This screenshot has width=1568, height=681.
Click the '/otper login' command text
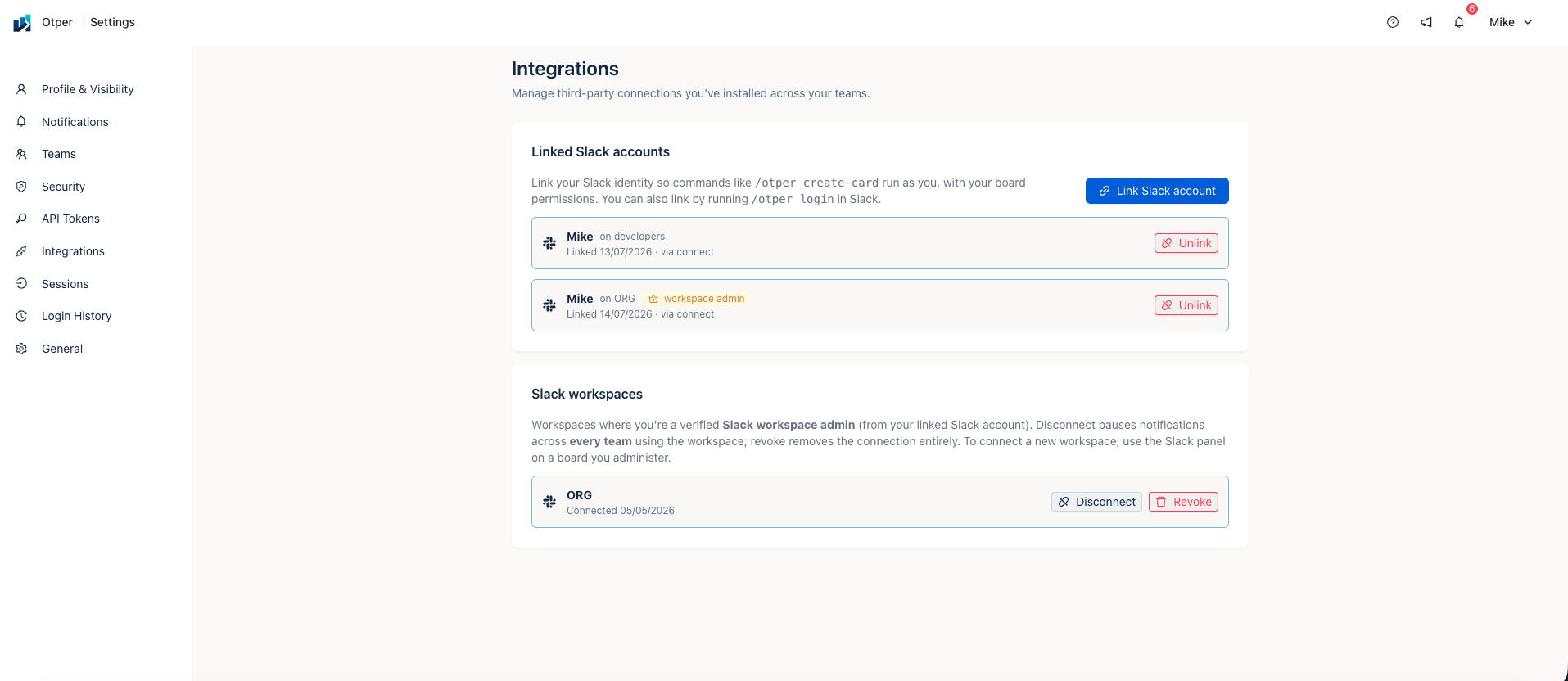pyautogui.click(x=793, y=199)
